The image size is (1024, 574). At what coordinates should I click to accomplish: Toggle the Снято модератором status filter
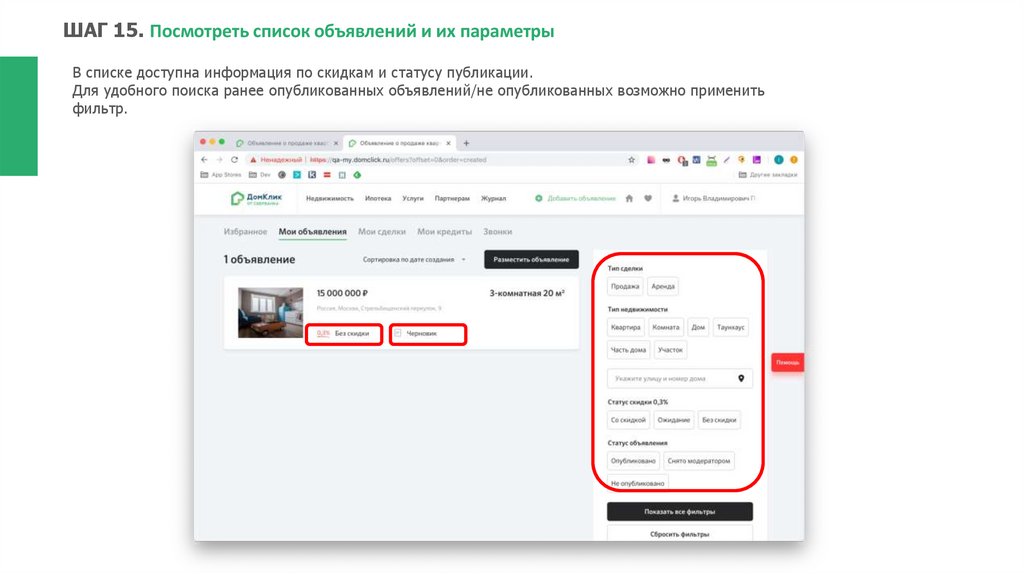click(x=699, y=461)
